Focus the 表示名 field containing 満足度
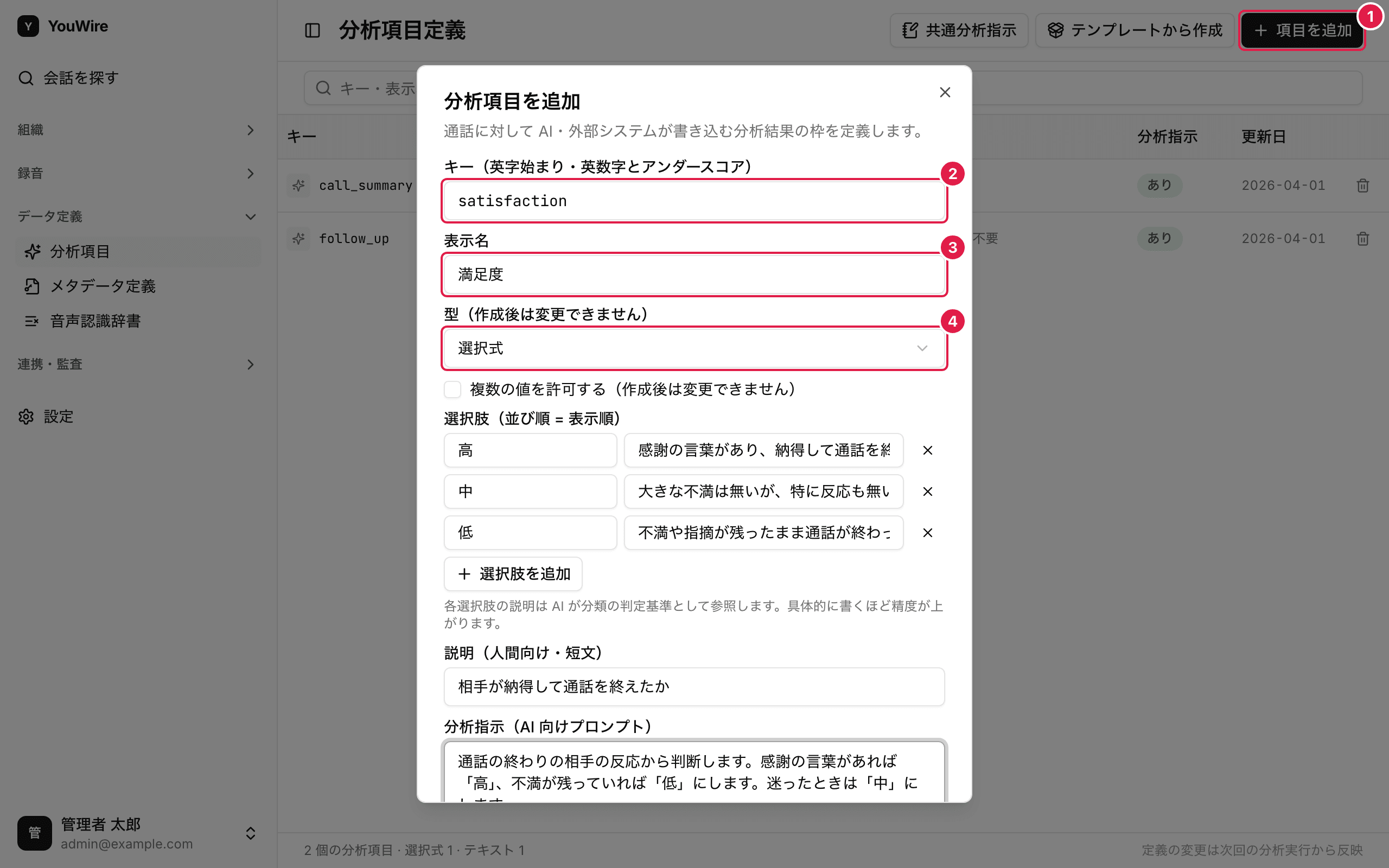Viewport: 1389px width, 868px height. pyautogui.click(x=694, y=275)
